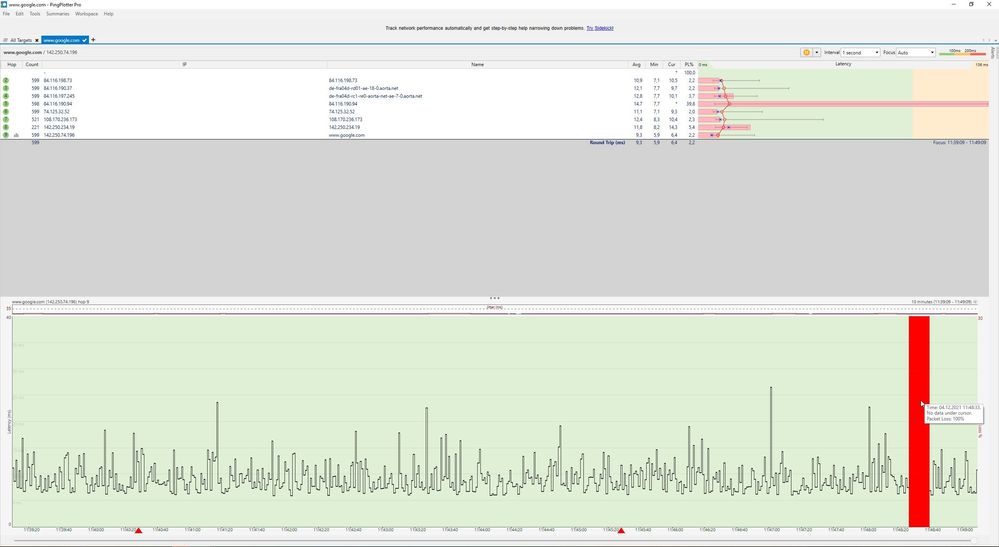This screenshot has height=547, width=999.
Task: Open the Summaries menu
Action: 58,14
